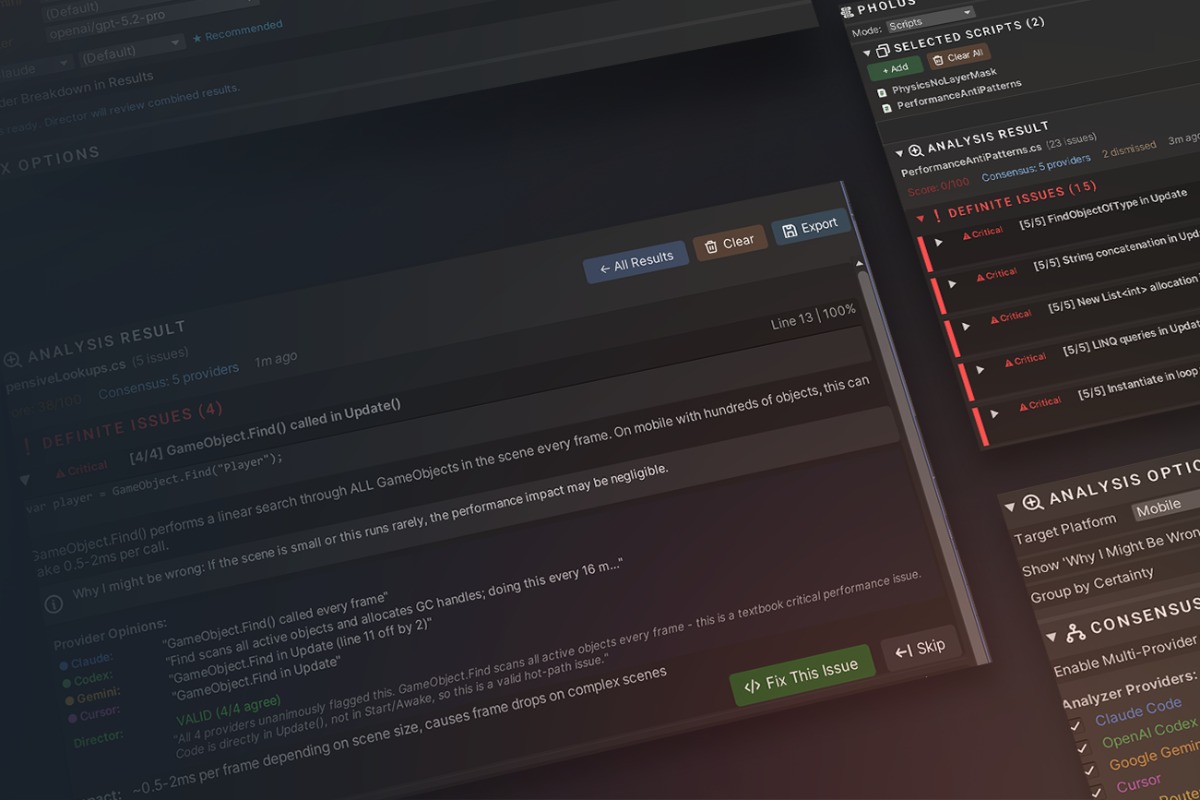Click the PerformanceAntiPatterns script file icon

coord(886,107)
